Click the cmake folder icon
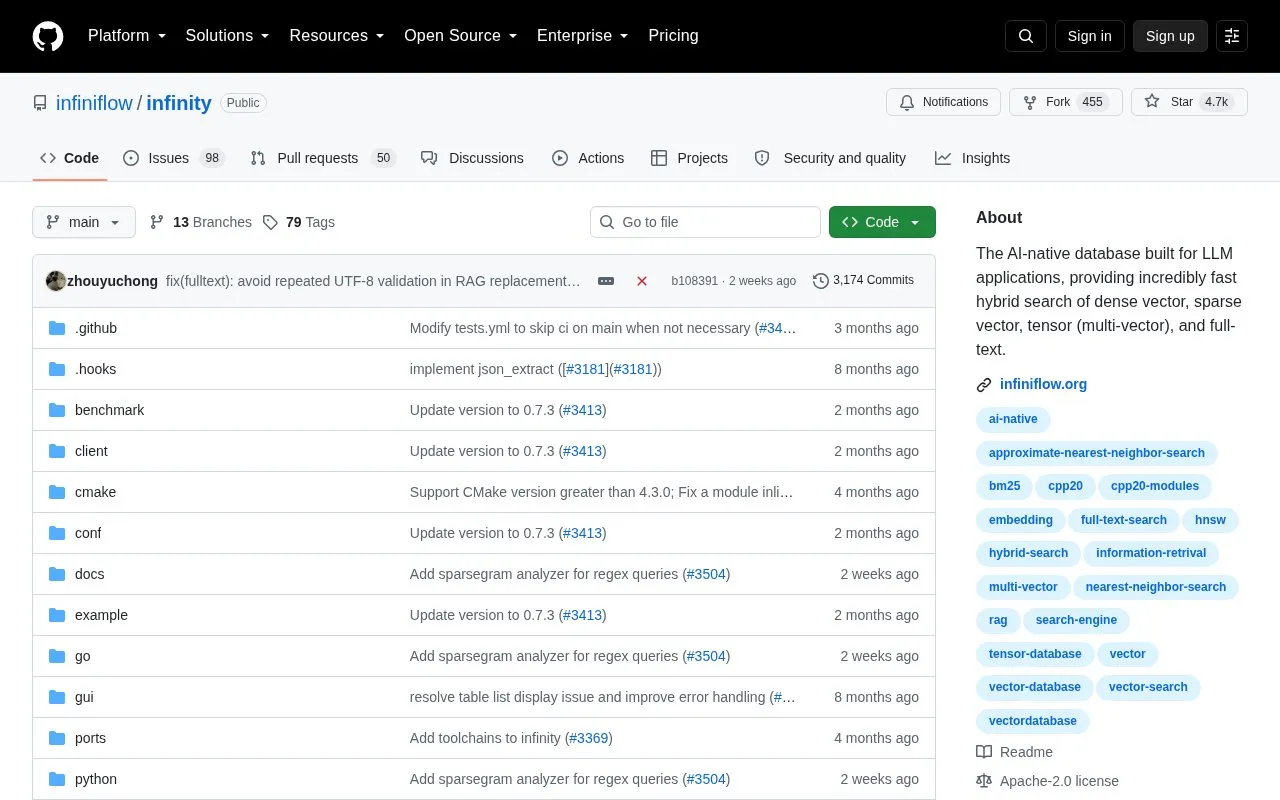 pyautogui.click(x=57, y=492)
